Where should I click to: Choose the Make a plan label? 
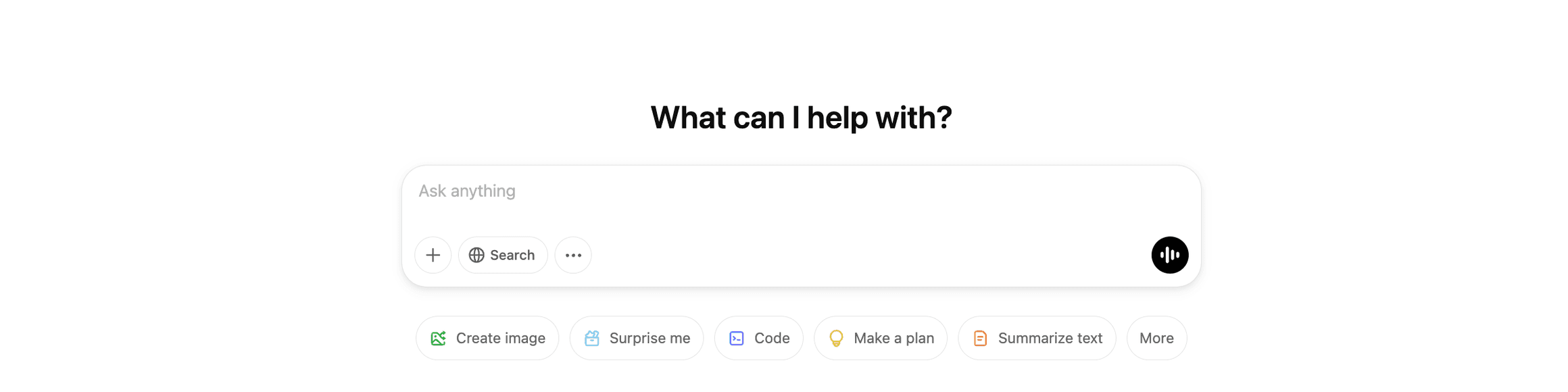coord(893,338)
